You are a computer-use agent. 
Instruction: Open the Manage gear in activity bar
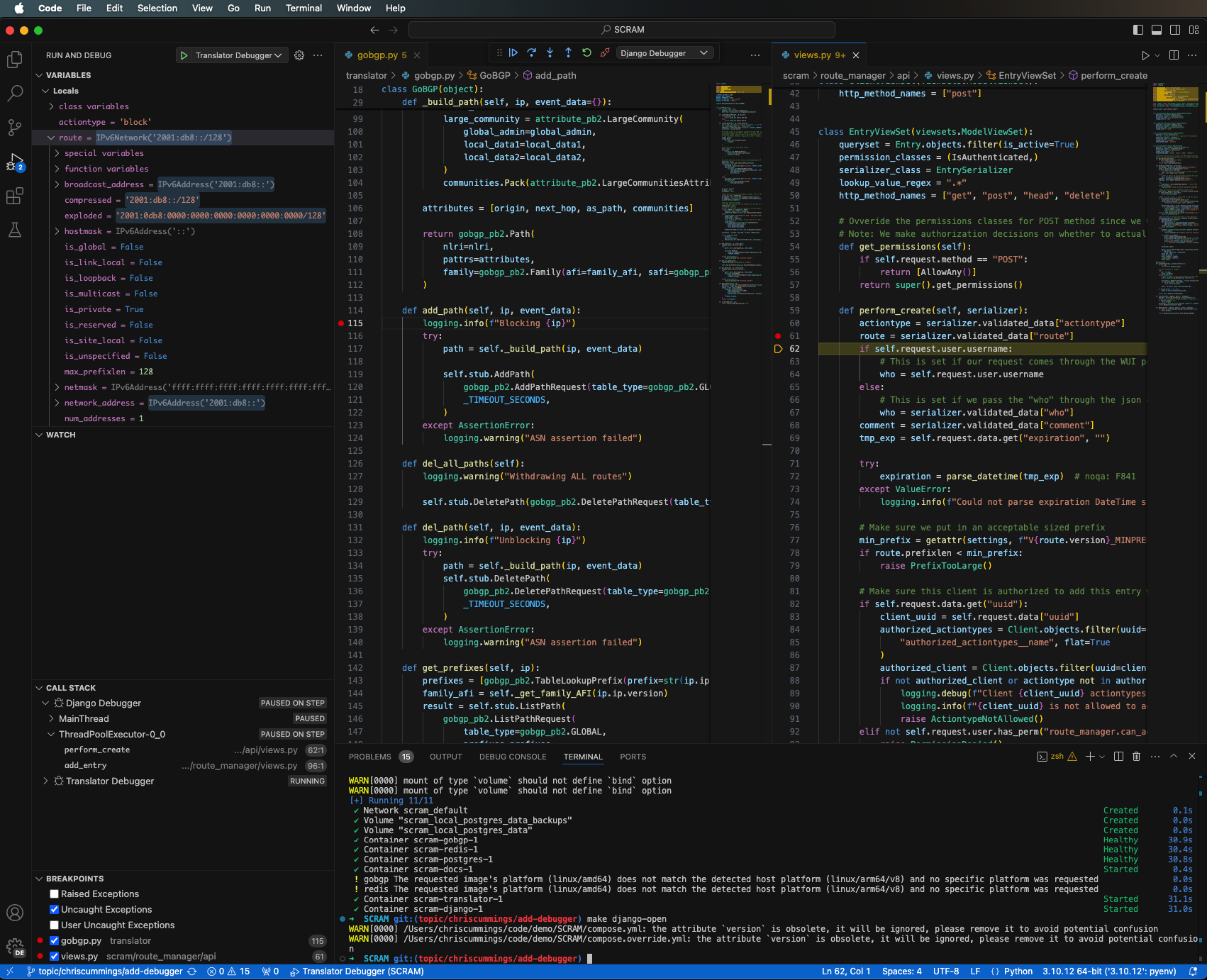click(15, 947)
